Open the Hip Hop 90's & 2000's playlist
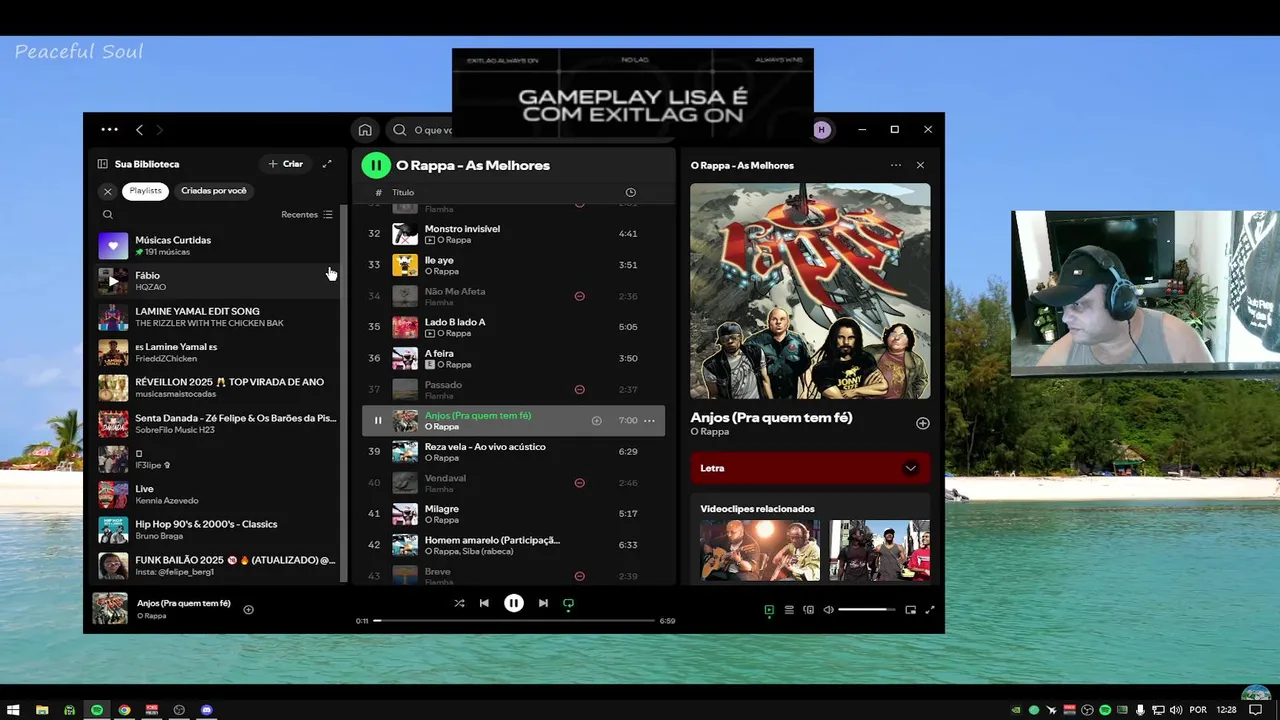1280x720 pixels. coord(216,530)
